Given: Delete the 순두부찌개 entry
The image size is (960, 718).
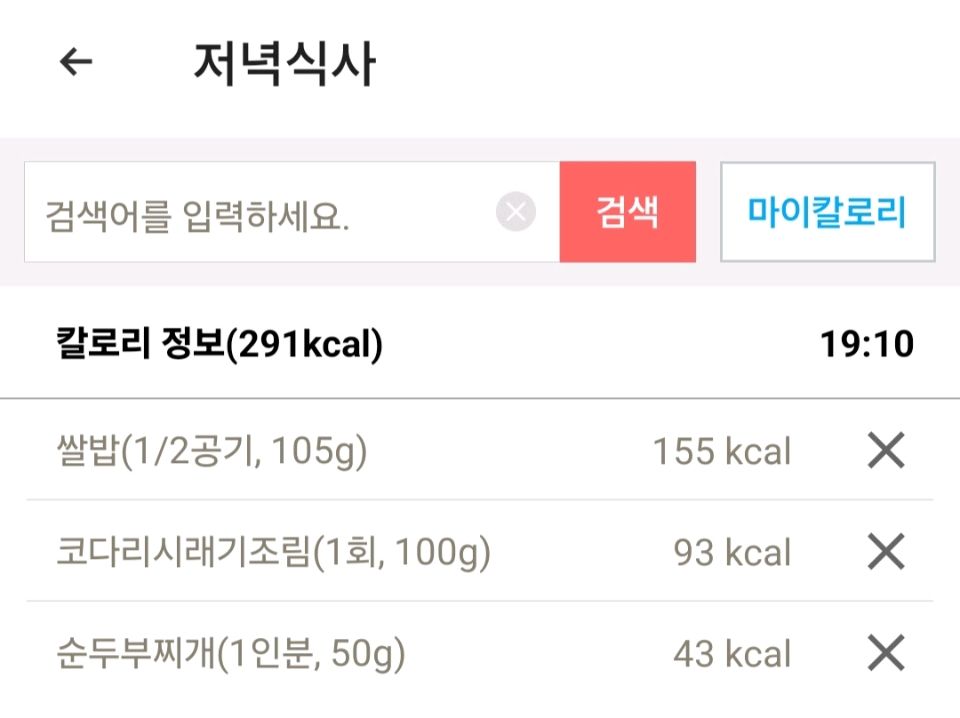Looking at the screenshot, I should (885, 654).
